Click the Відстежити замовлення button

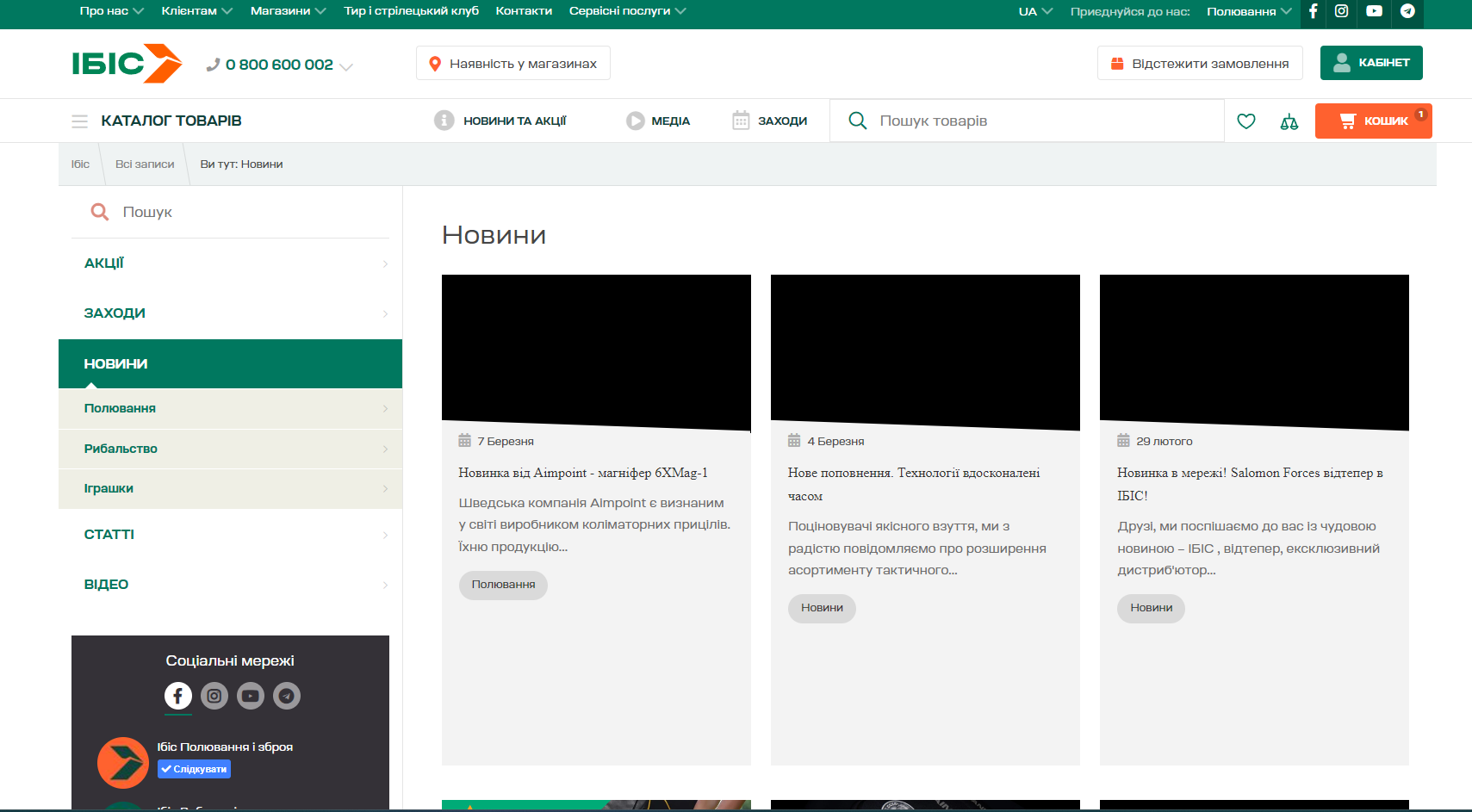(x=1199, y=63)
